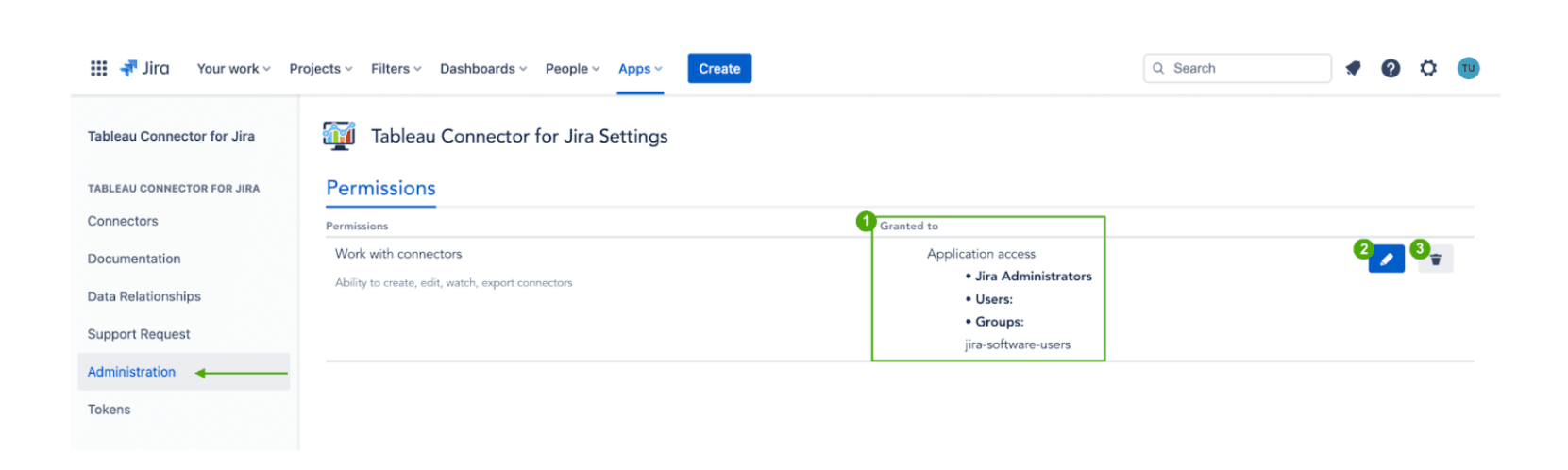
Task: Select the Permissions tab
Action: click(380, 188)
